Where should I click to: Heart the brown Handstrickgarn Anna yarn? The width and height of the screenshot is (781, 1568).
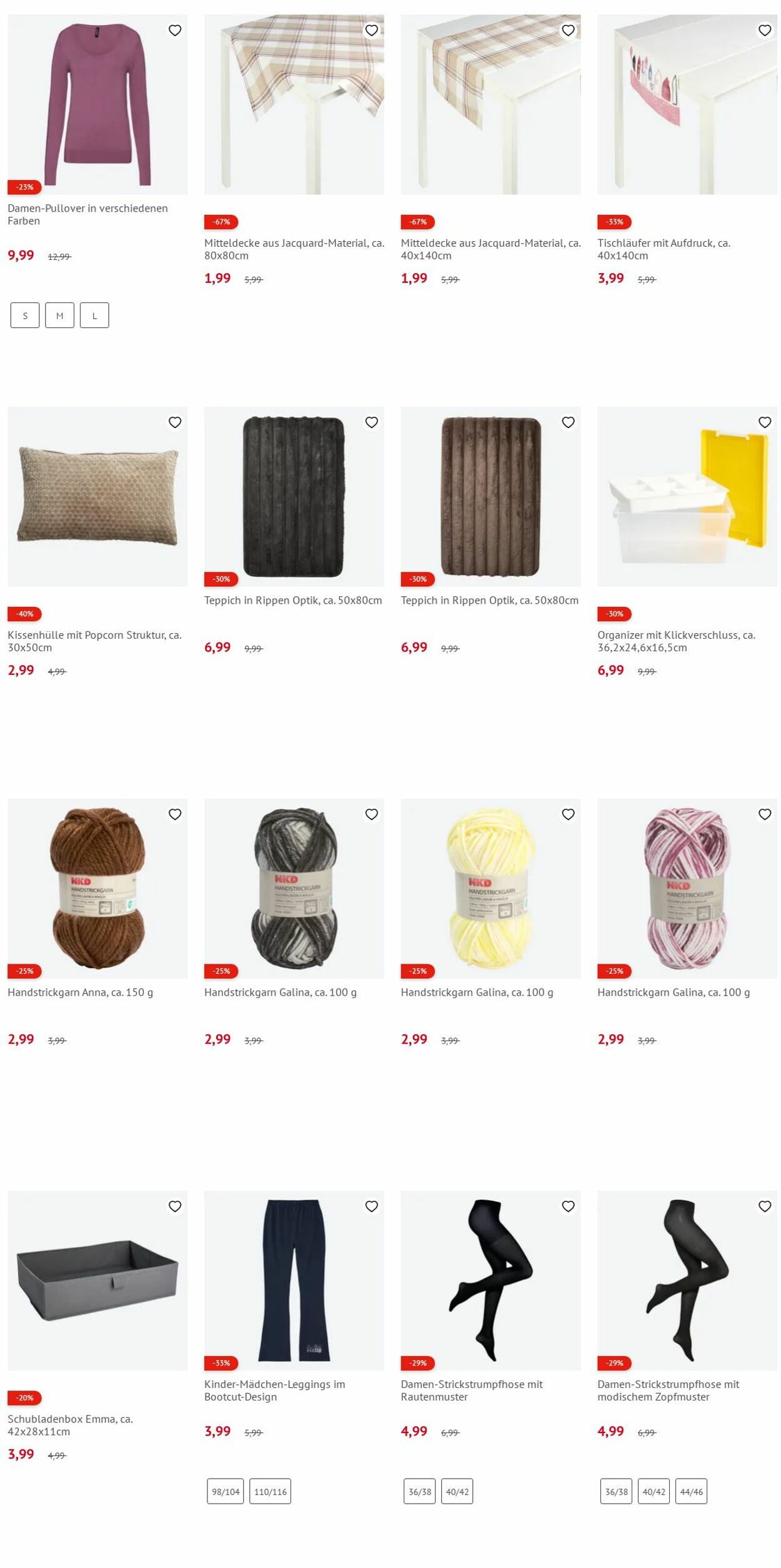point(175,814)
